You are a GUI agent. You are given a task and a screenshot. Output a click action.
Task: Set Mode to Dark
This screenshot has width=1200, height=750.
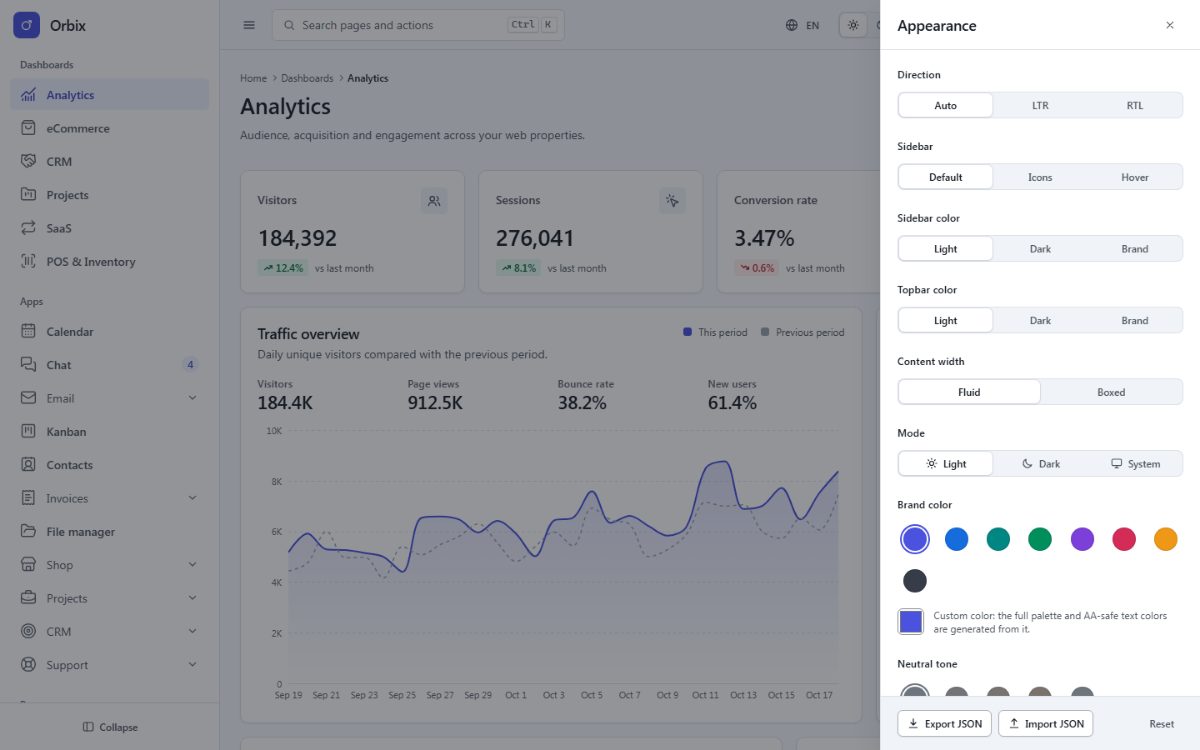(1041, 463)
